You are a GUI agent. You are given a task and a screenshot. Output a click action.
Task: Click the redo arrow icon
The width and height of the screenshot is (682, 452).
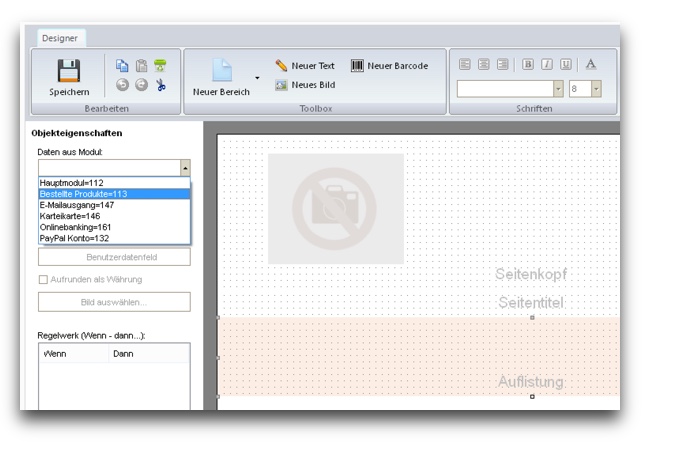click(141, 84)
